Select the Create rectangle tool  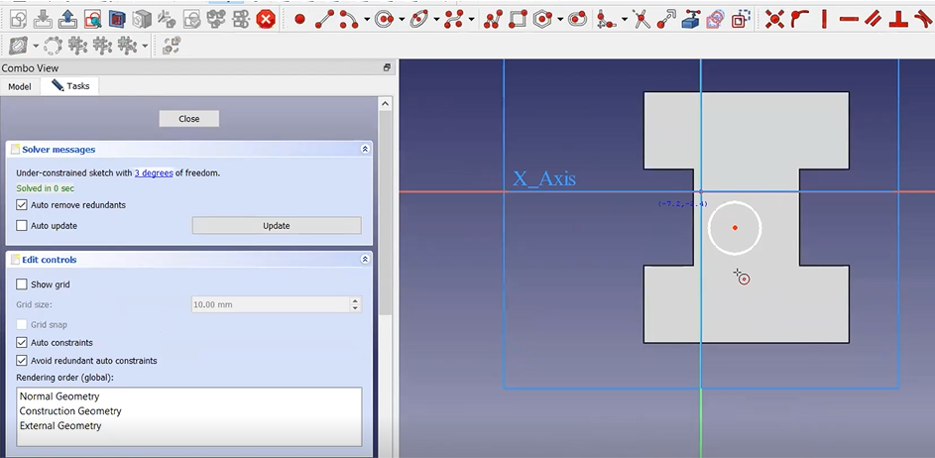click(518, 20)
